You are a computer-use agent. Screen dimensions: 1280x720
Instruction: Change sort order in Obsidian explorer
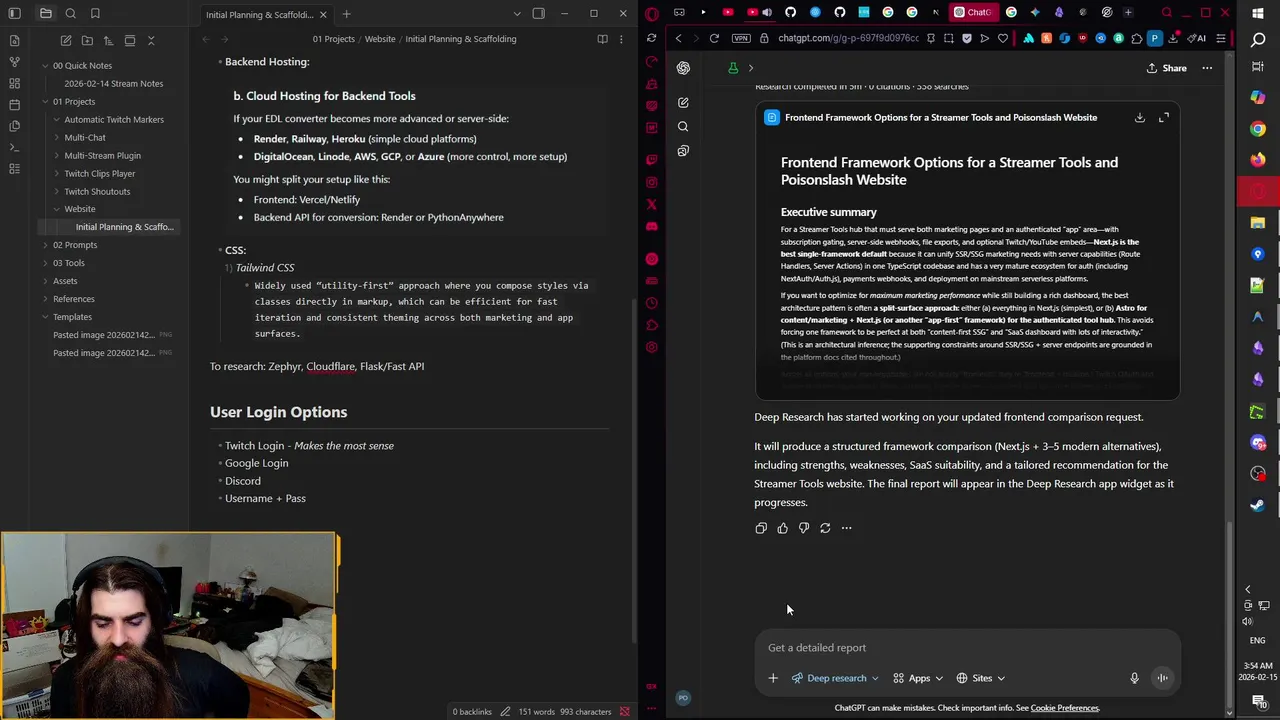click(x=109, y=40)
